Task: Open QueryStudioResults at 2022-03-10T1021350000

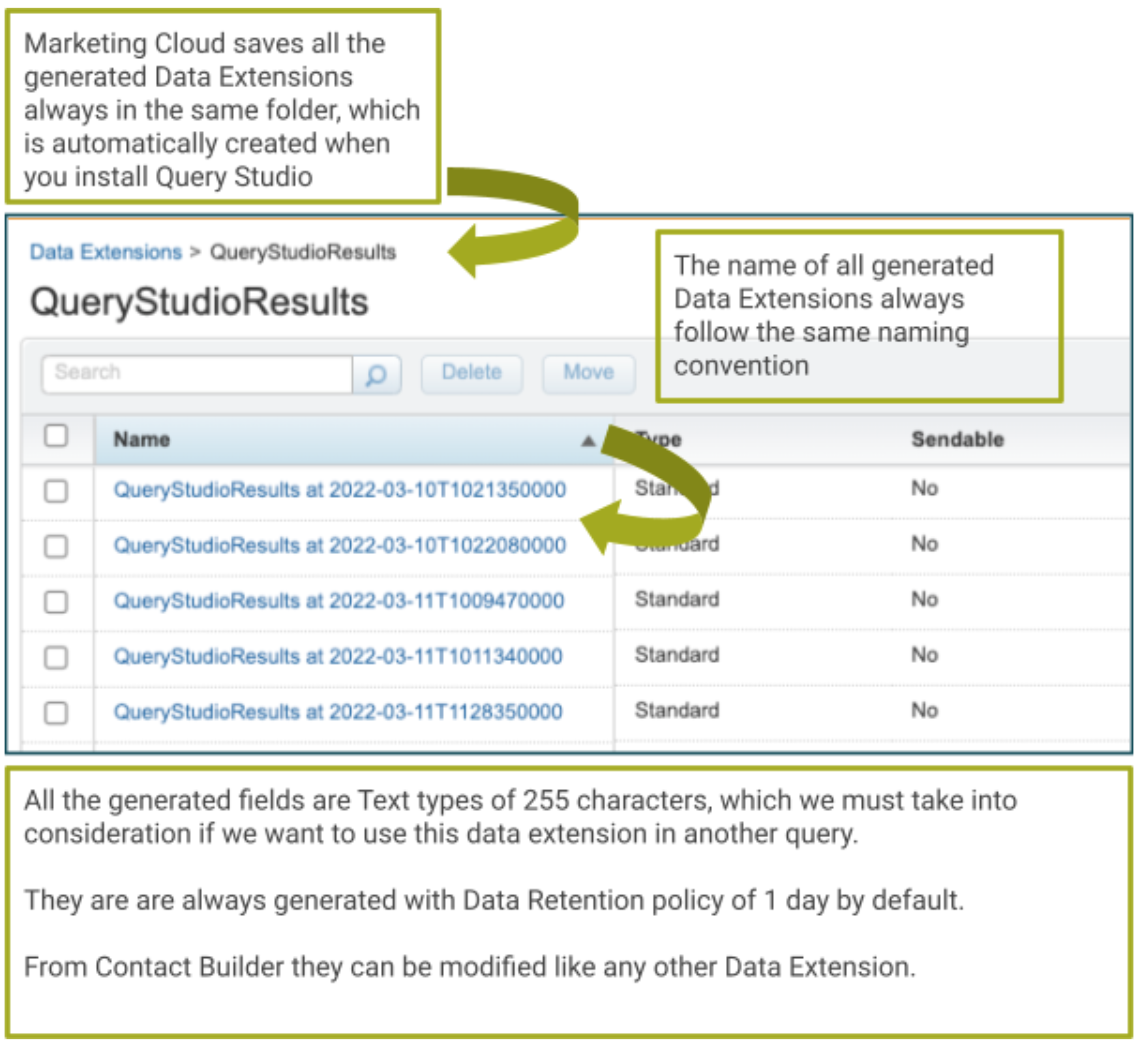Action: tap(339, 490)
